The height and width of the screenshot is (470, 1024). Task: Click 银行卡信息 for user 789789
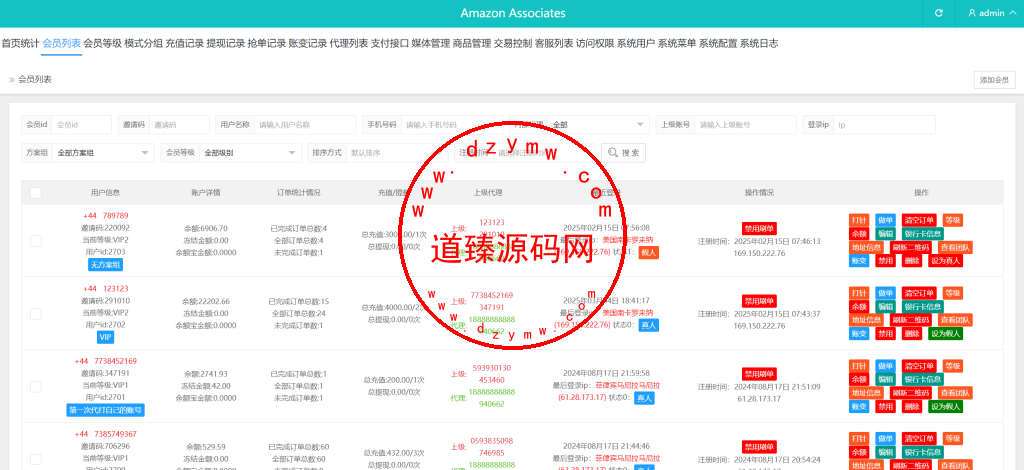click(x=923, y=234)
